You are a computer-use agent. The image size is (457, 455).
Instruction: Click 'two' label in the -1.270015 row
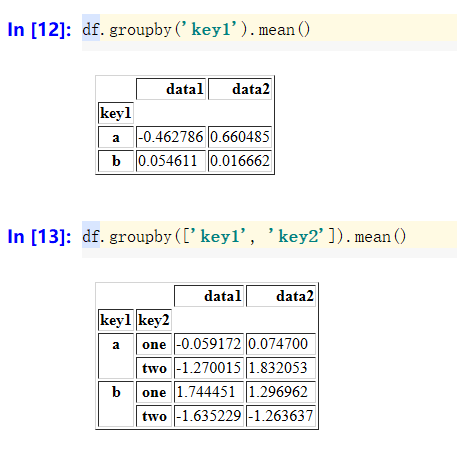point(154,368)
